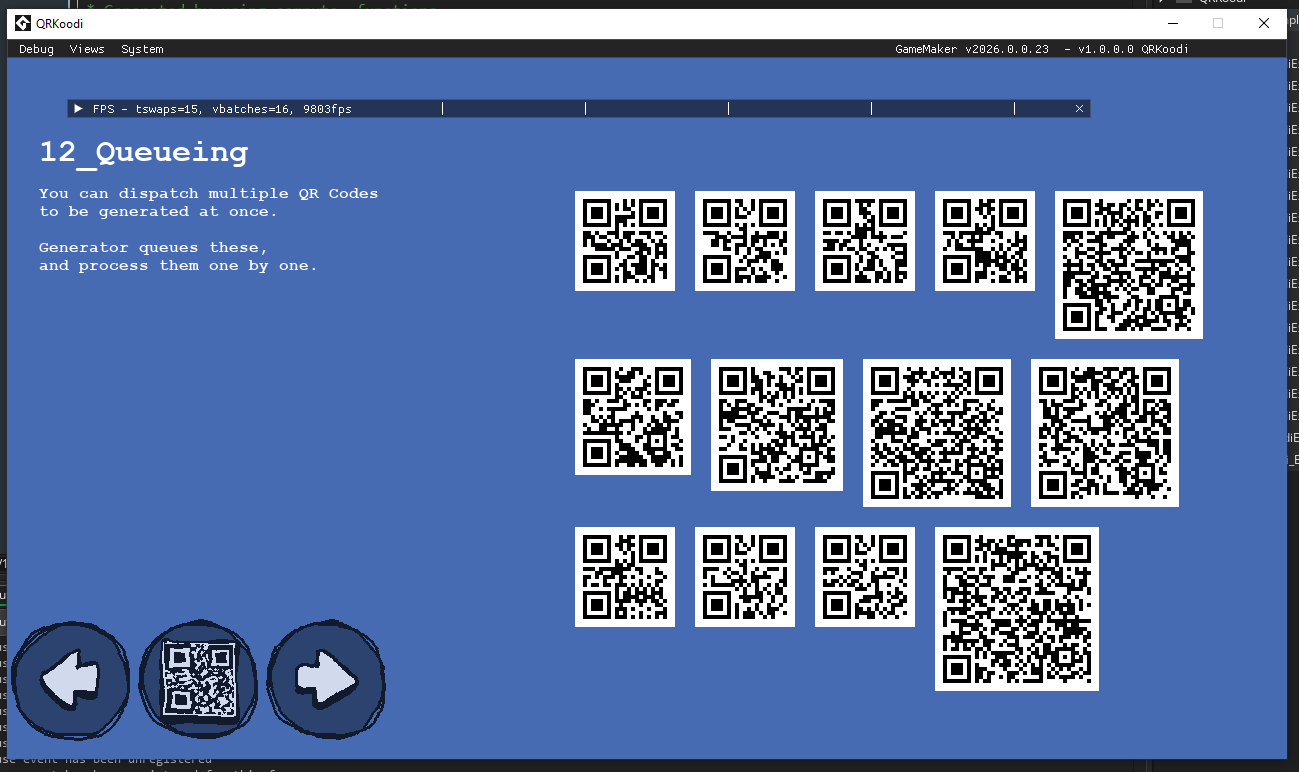Viewport: 1299px width, 772px height.
Task: Select the second QR code in top row
Action: pos(745,241)
